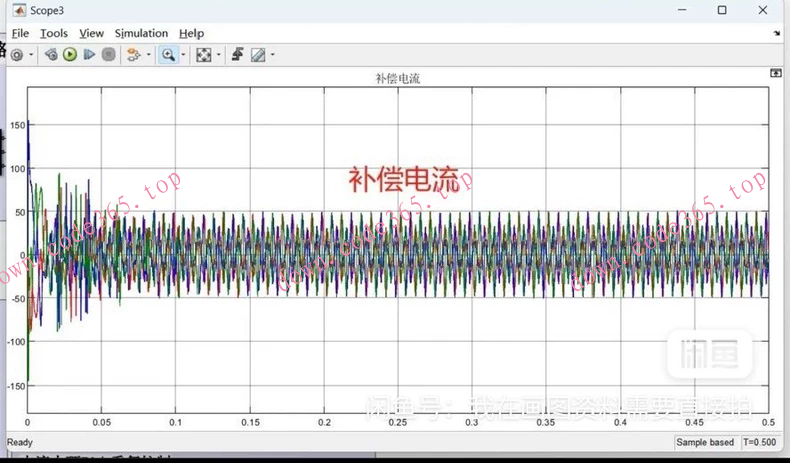Click the Step Back button
This screenshot has width=790, height=463.
pyautogui.click(x=51, y=55)
